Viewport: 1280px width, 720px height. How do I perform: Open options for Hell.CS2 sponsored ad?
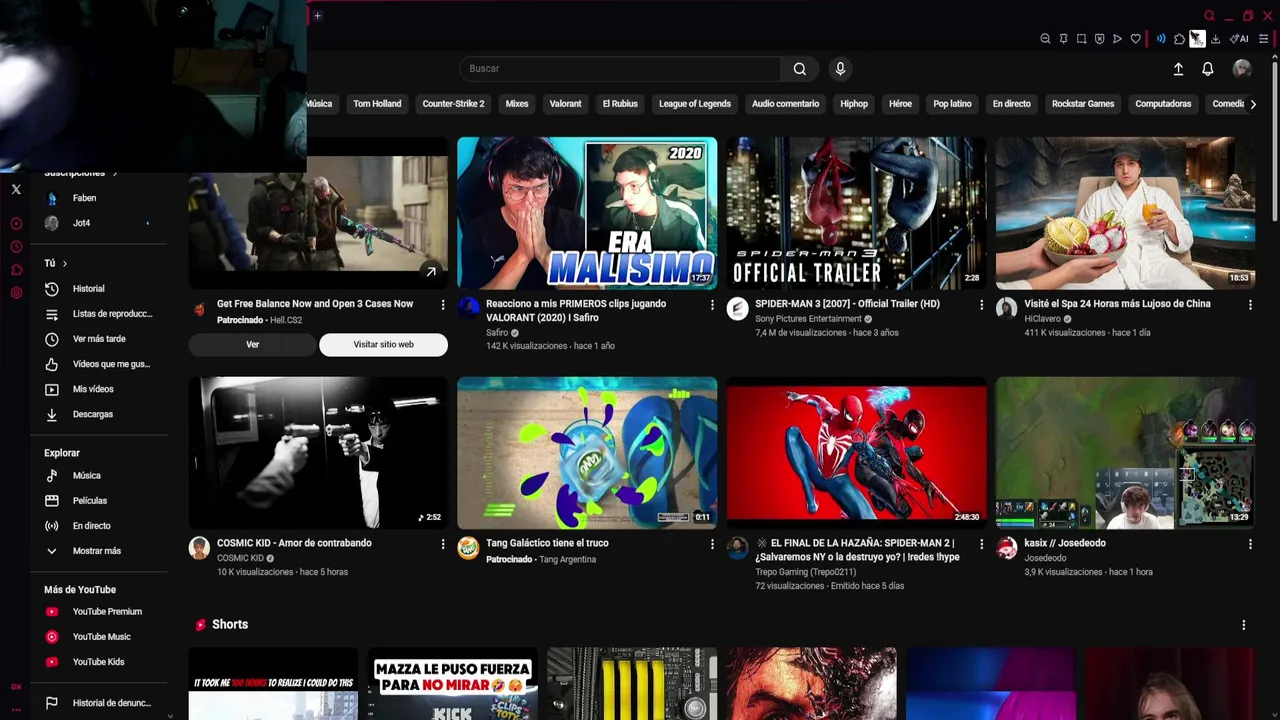pyautogui.click(x=443, y=304)
